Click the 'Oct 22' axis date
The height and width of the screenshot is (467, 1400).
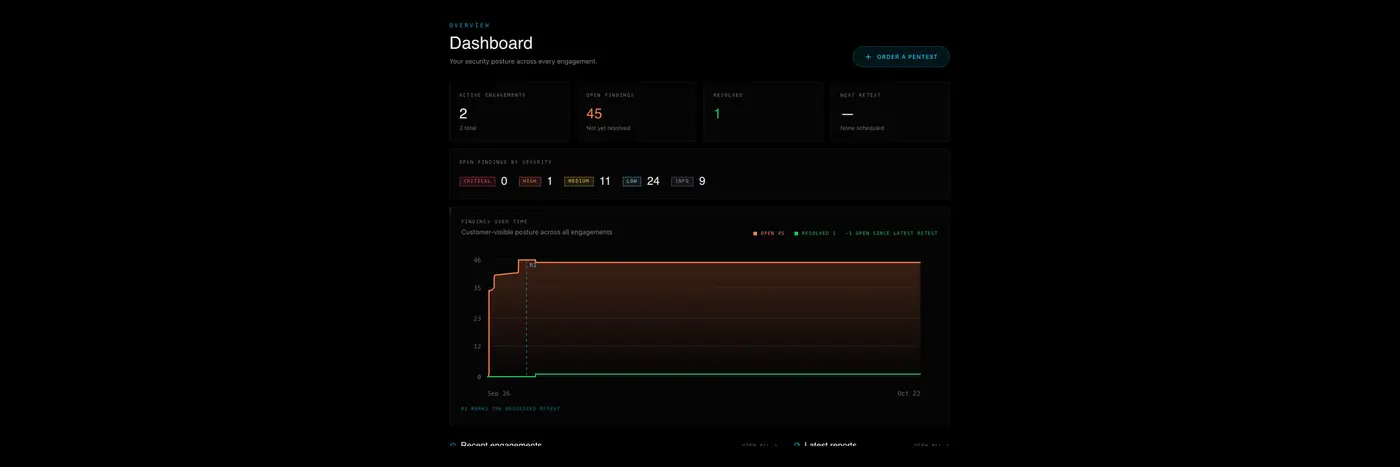(x=909, y=394)
